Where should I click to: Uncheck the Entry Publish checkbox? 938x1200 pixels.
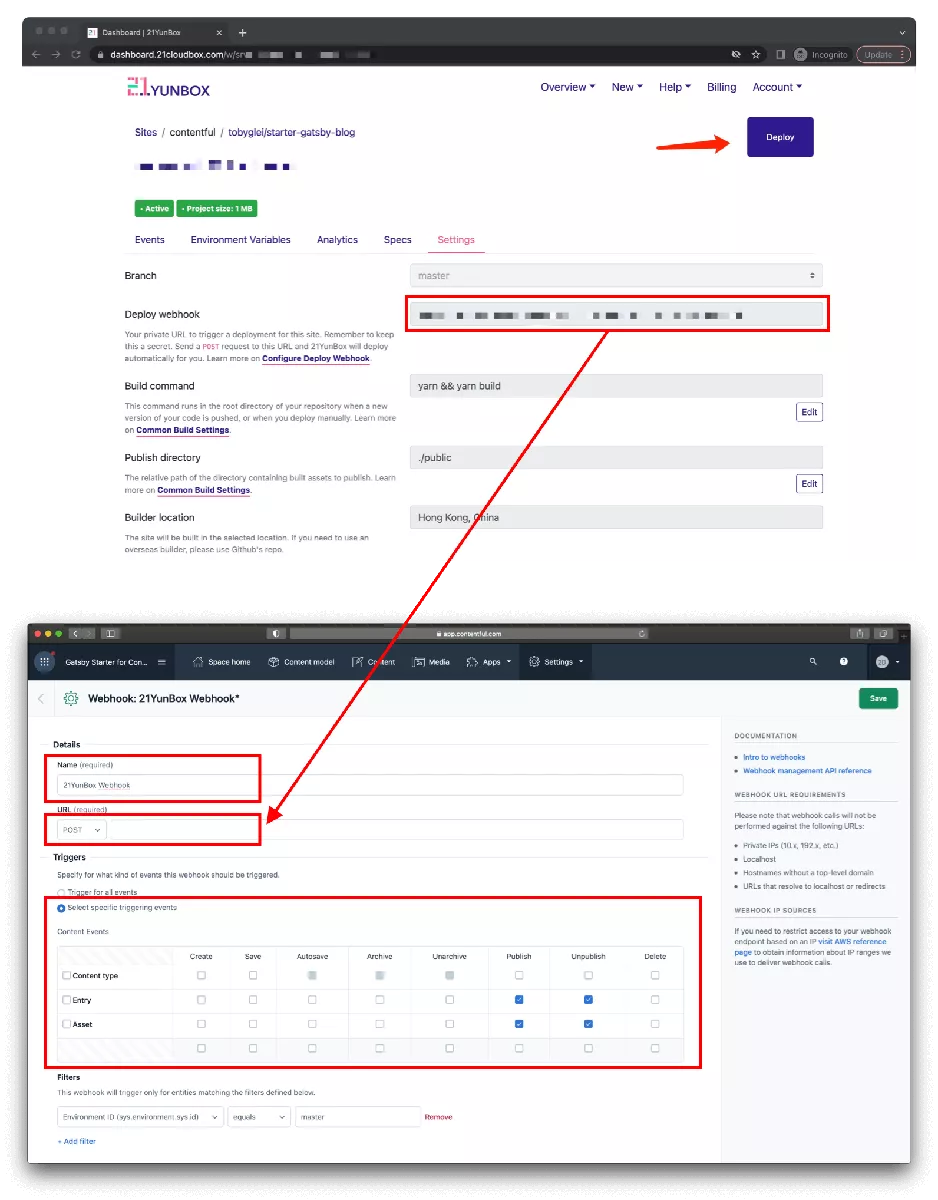518,999
